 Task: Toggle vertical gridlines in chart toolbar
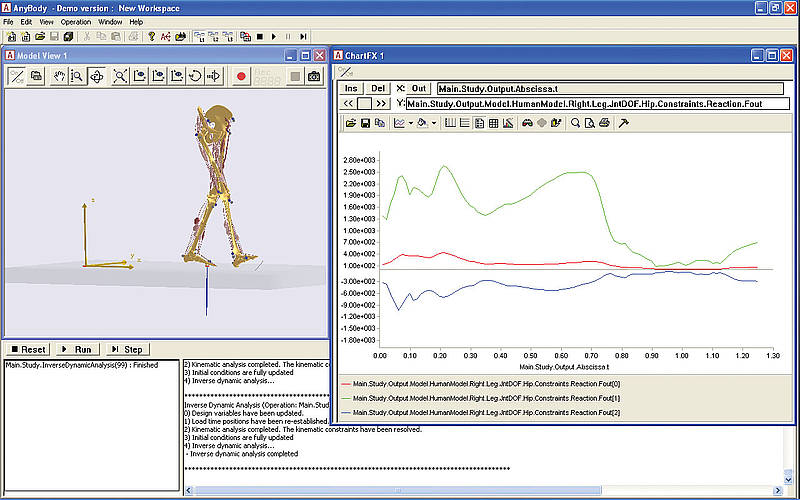tap(450, 123)
